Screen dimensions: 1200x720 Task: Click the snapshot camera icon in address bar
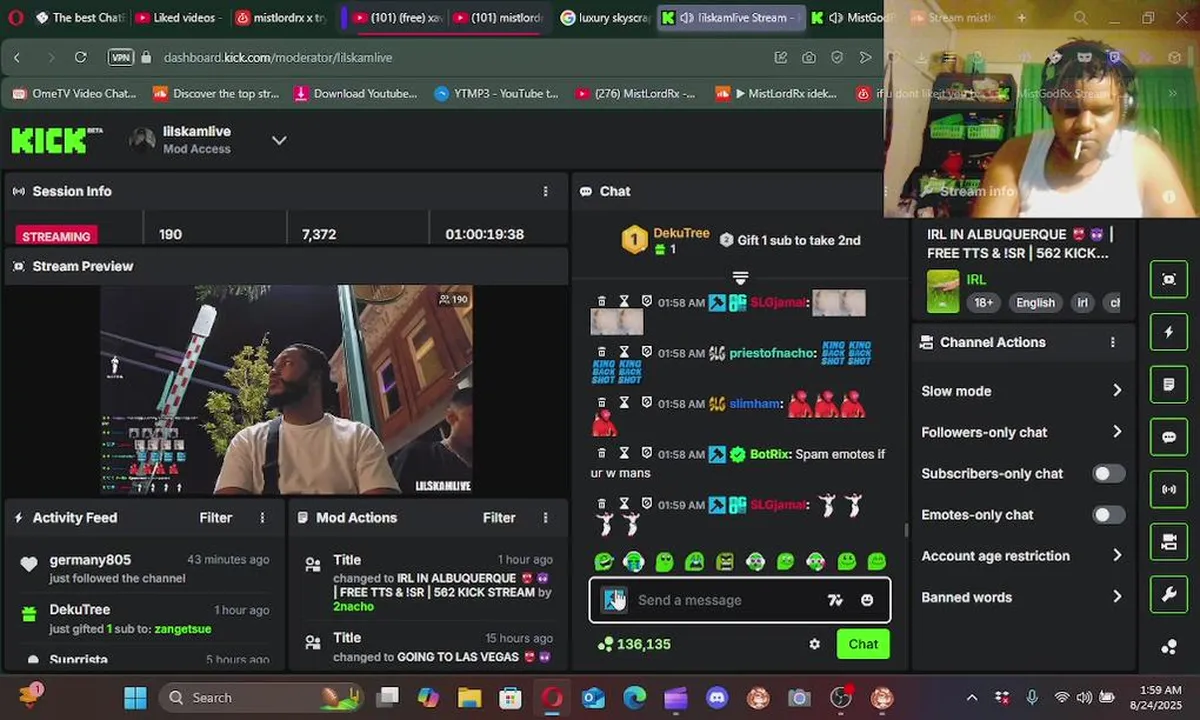click(x=808, y=57)
